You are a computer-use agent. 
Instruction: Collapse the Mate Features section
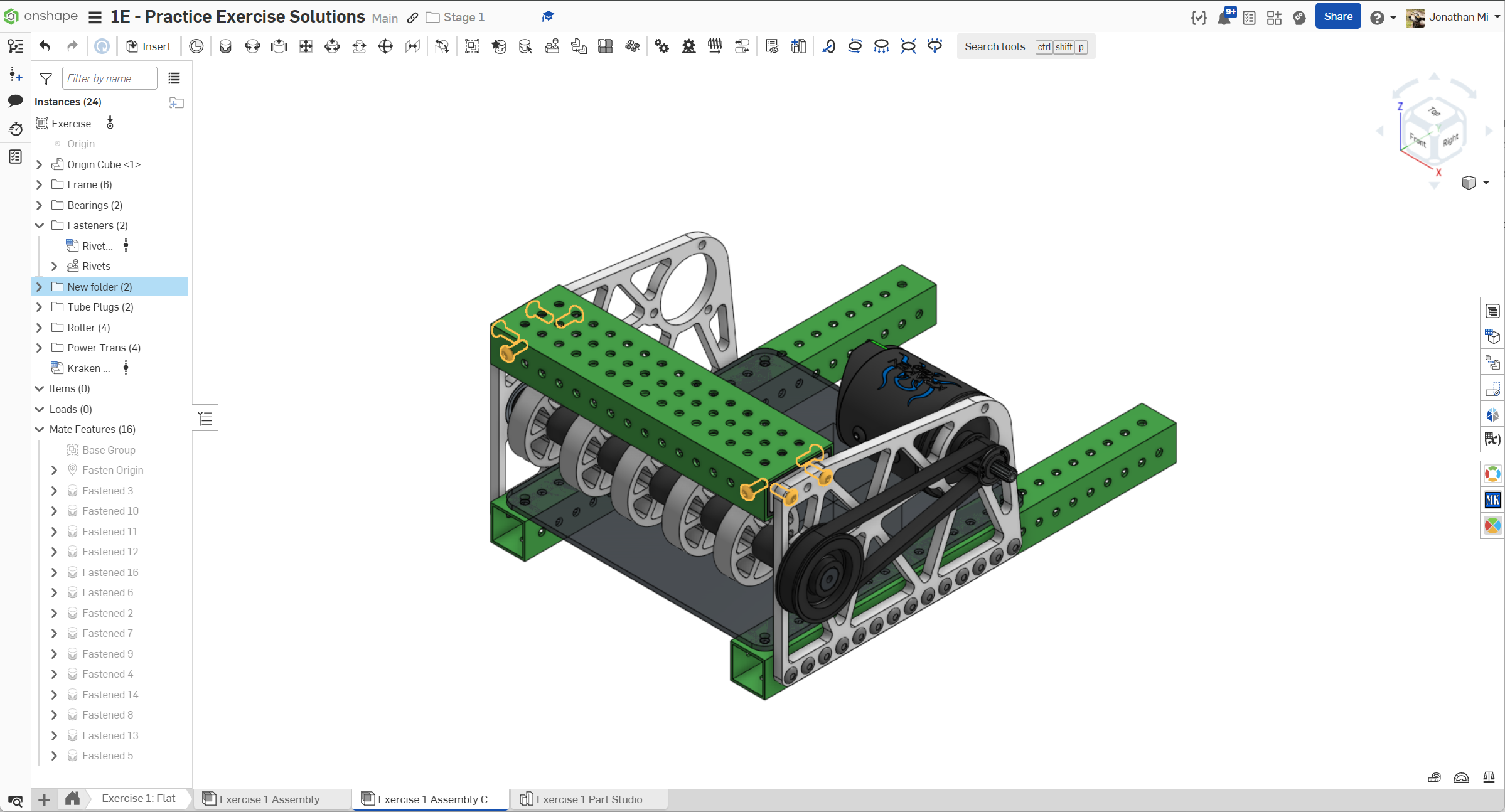click(39, 429)
